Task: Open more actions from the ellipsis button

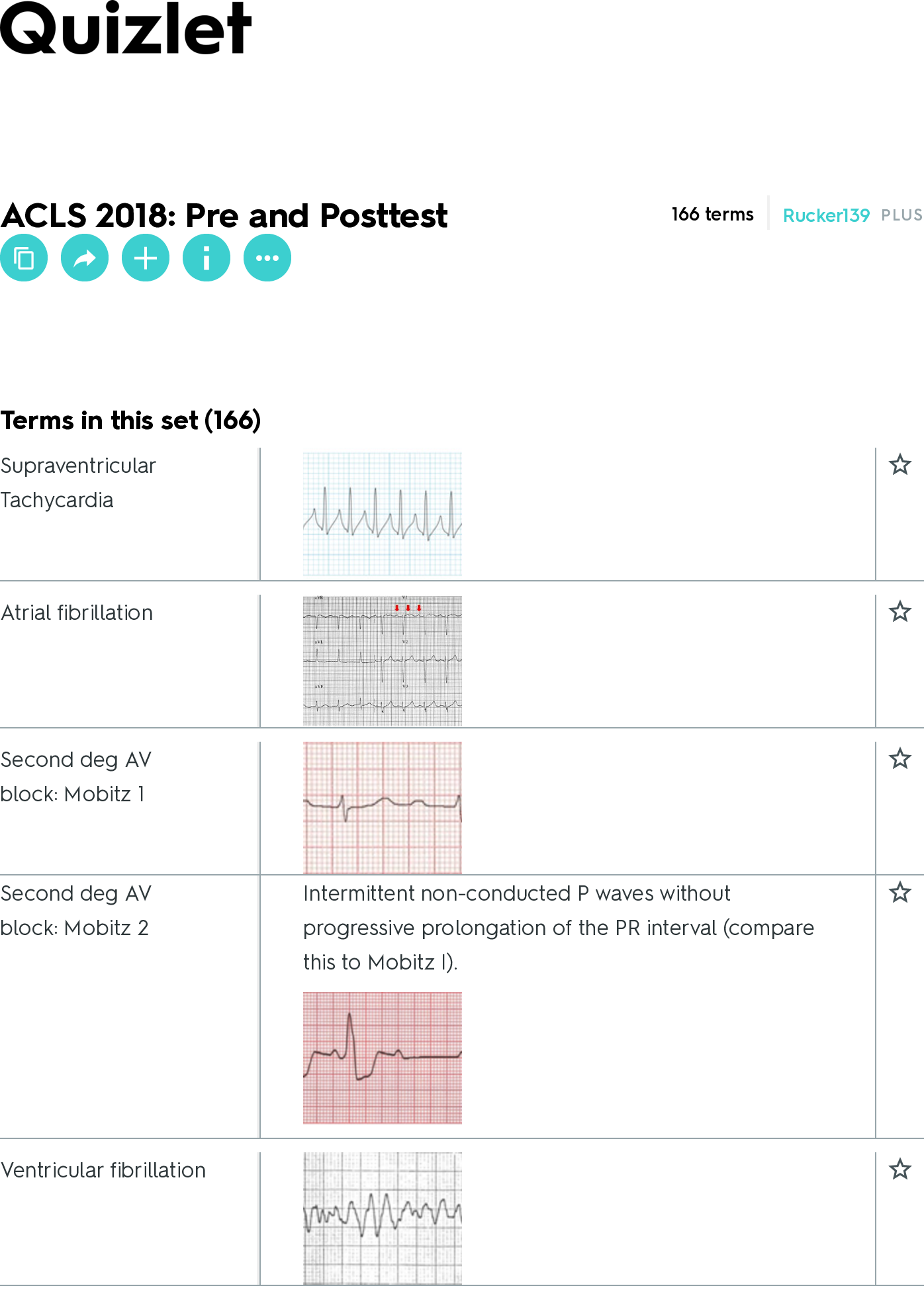Action: tap(267, 258)
